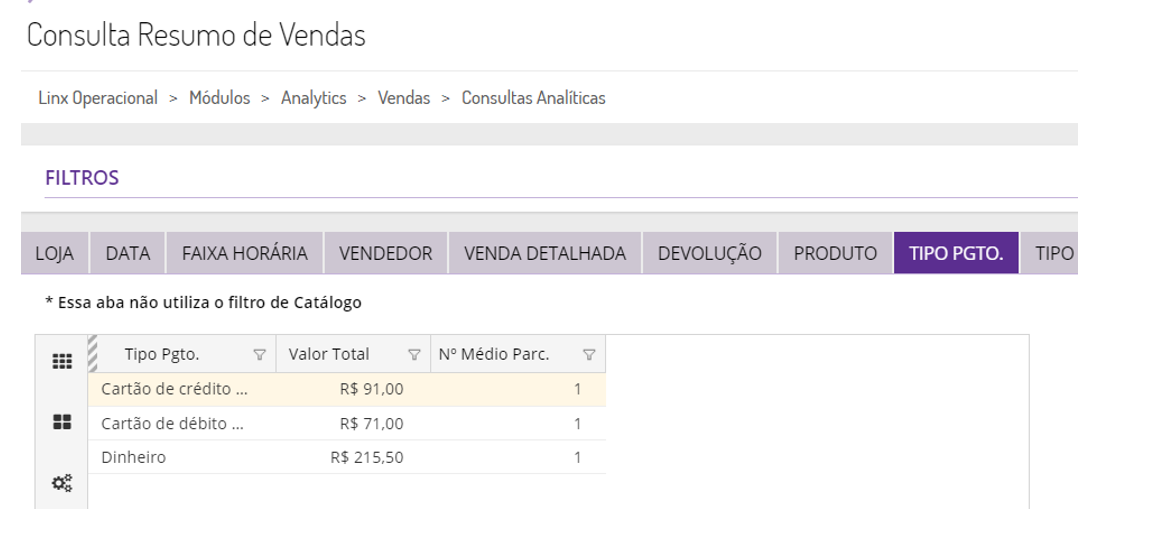Viewport: 1162px width, 534px height.
Task: Go to the VENDEDOR tab
Action: pos(385,254)
